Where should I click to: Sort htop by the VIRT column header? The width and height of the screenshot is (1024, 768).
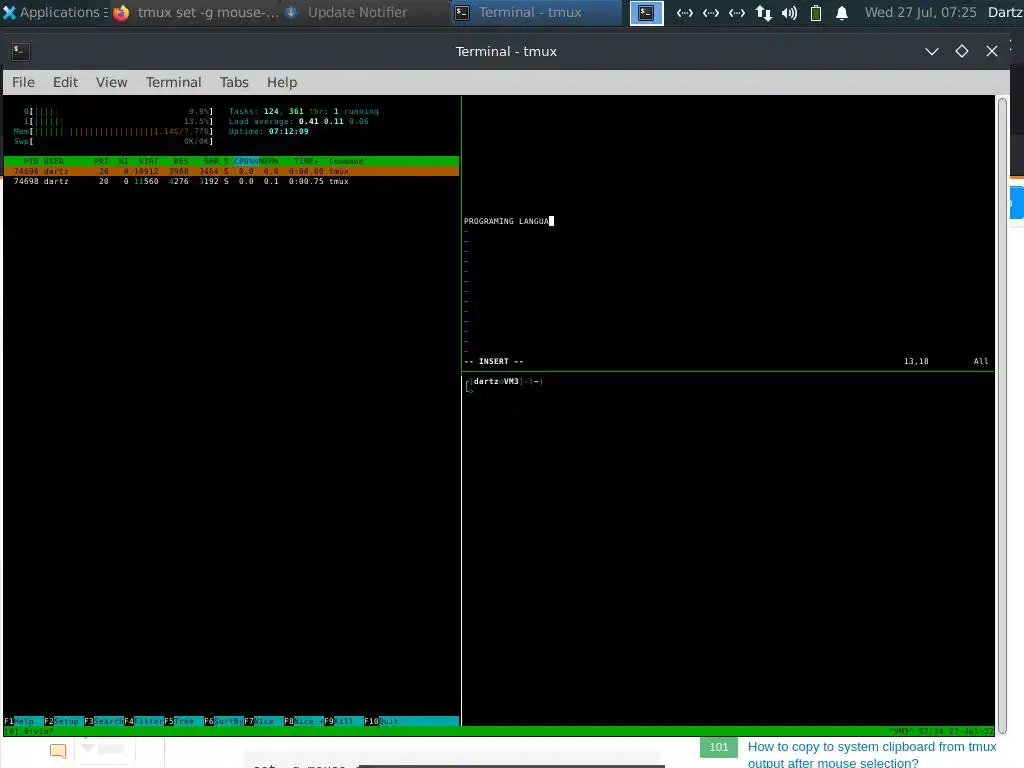148,161
